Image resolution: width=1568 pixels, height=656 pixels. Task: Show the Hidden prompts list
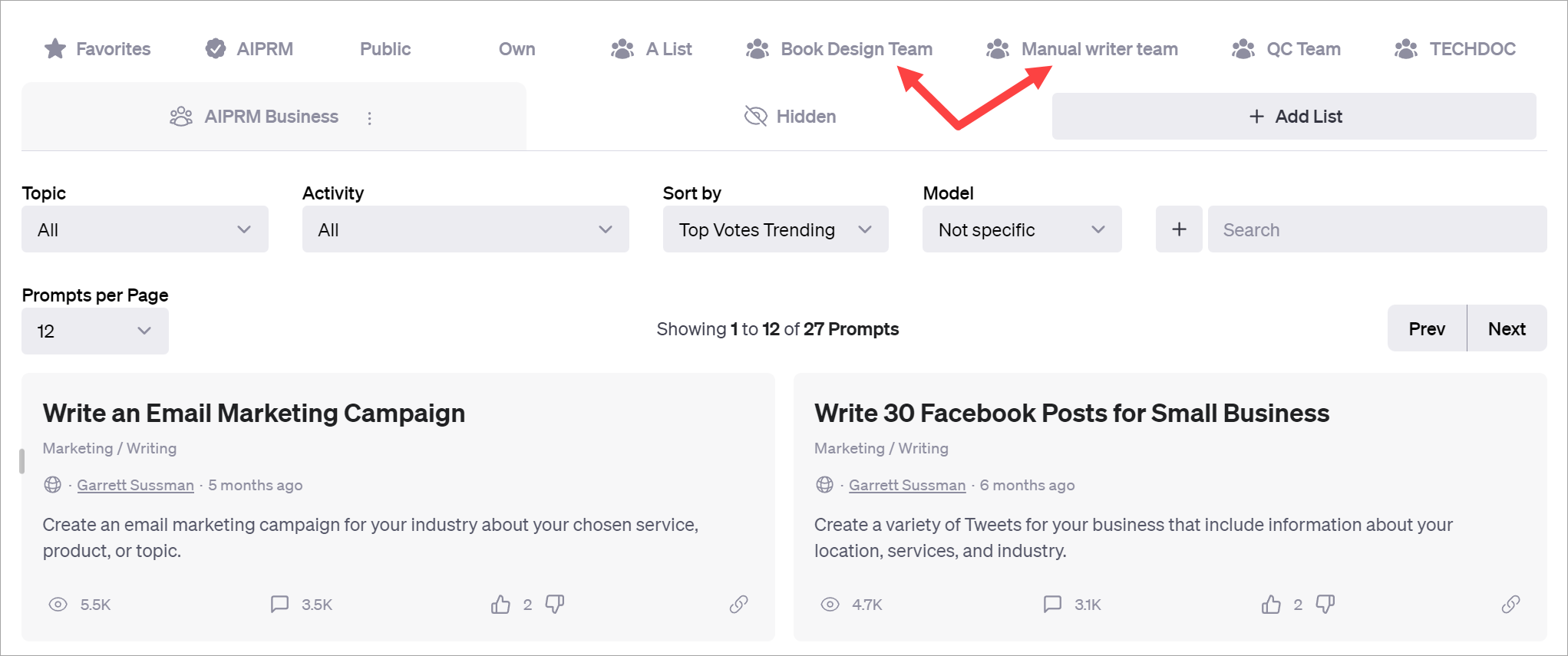tap(791, 117)
